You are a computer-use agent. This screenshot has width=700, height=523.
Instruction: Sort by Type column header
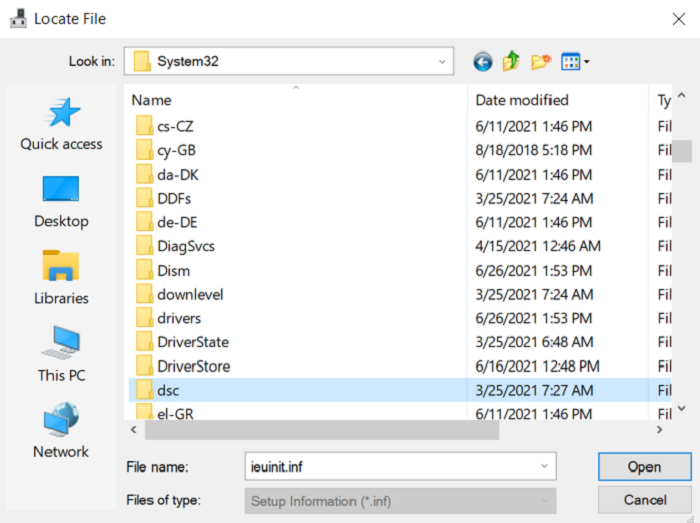(x=663, y=100)
